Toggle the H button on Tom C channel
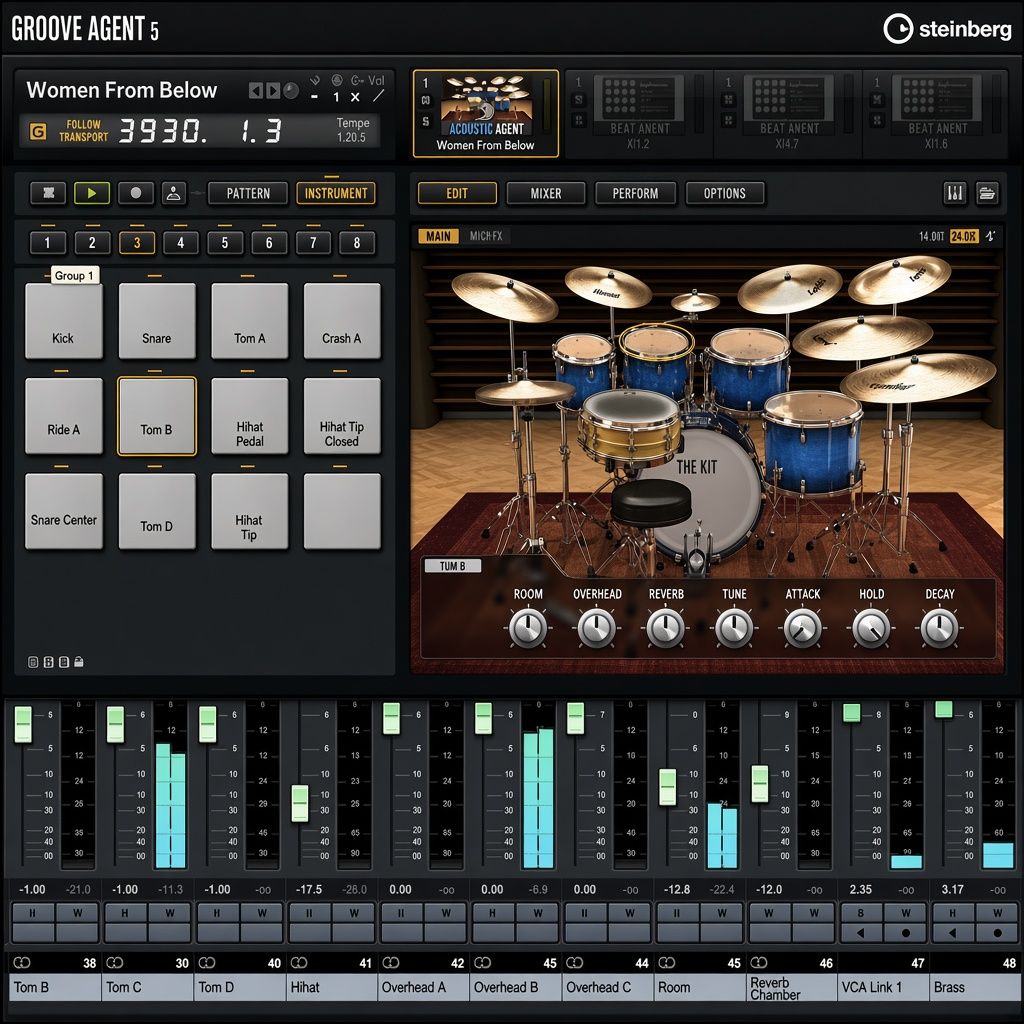 point(125,913)
